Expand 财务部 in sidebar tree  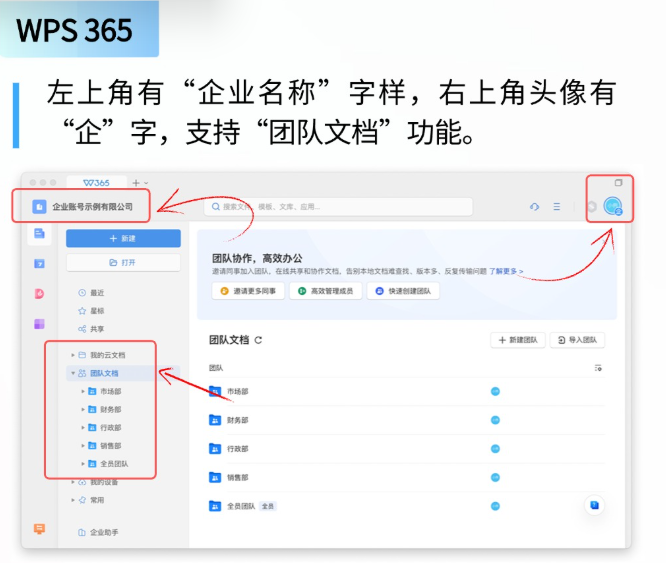83,410
